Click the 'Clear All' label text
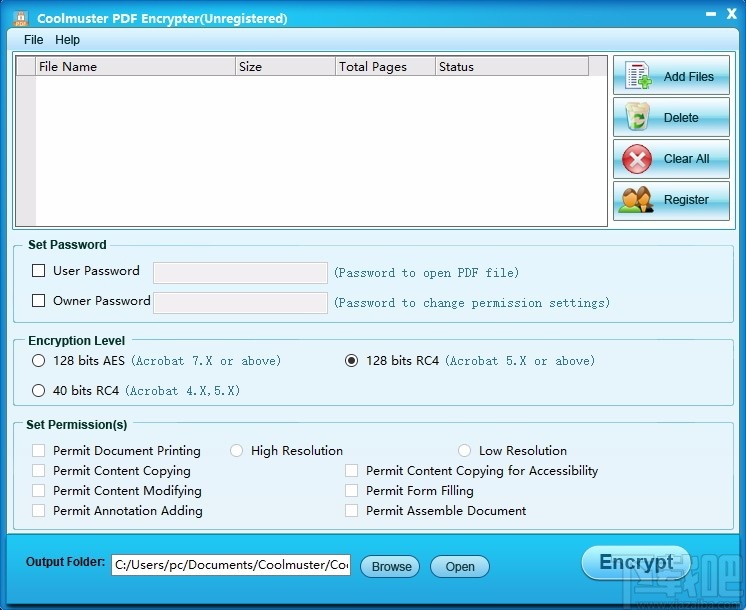This screenshot has height=610, width=746. [x=686, y=159]
